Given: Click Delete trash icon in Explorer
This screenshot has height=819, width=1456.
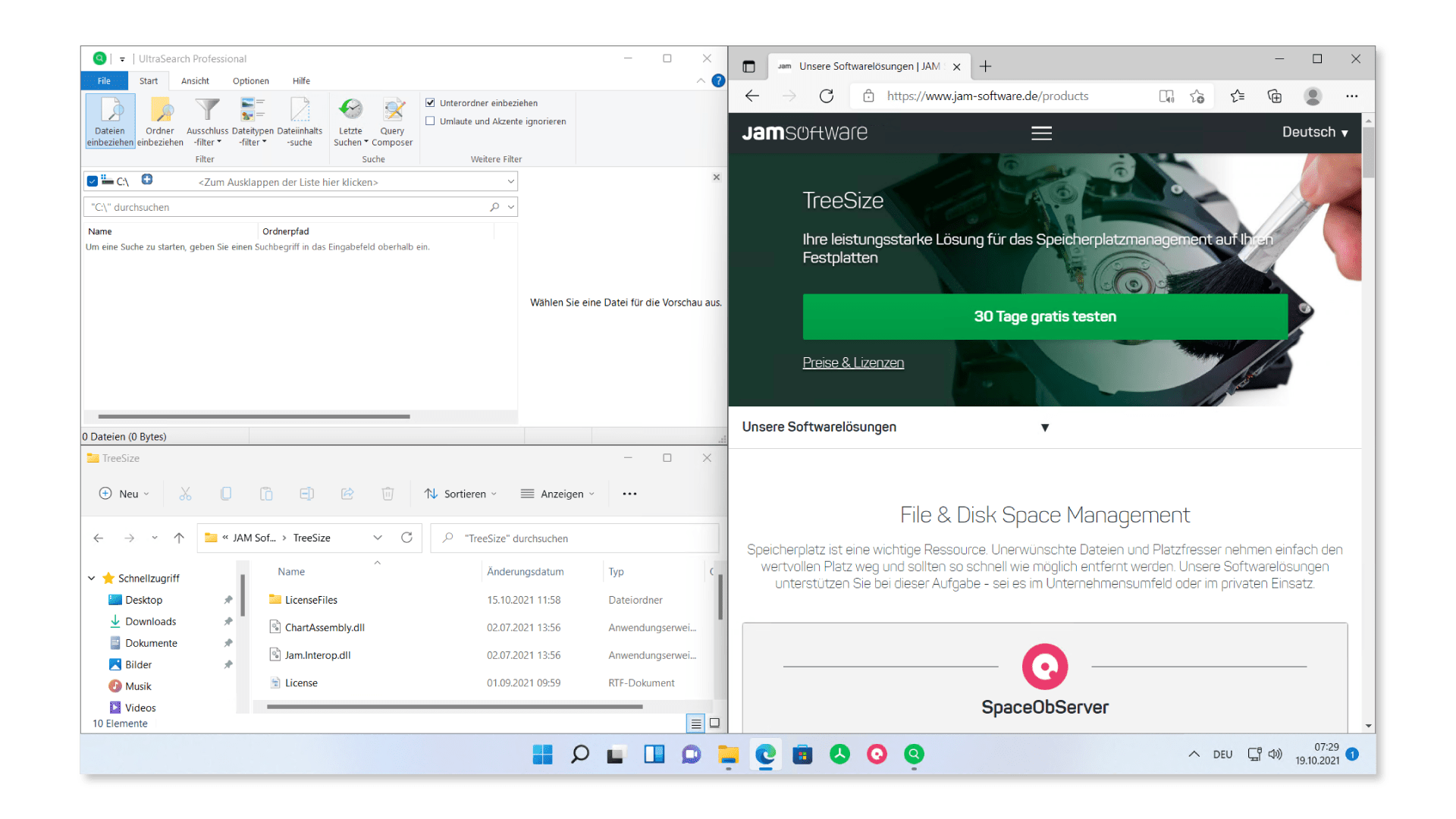Looking at the screenshot, I should pos(388,494).
